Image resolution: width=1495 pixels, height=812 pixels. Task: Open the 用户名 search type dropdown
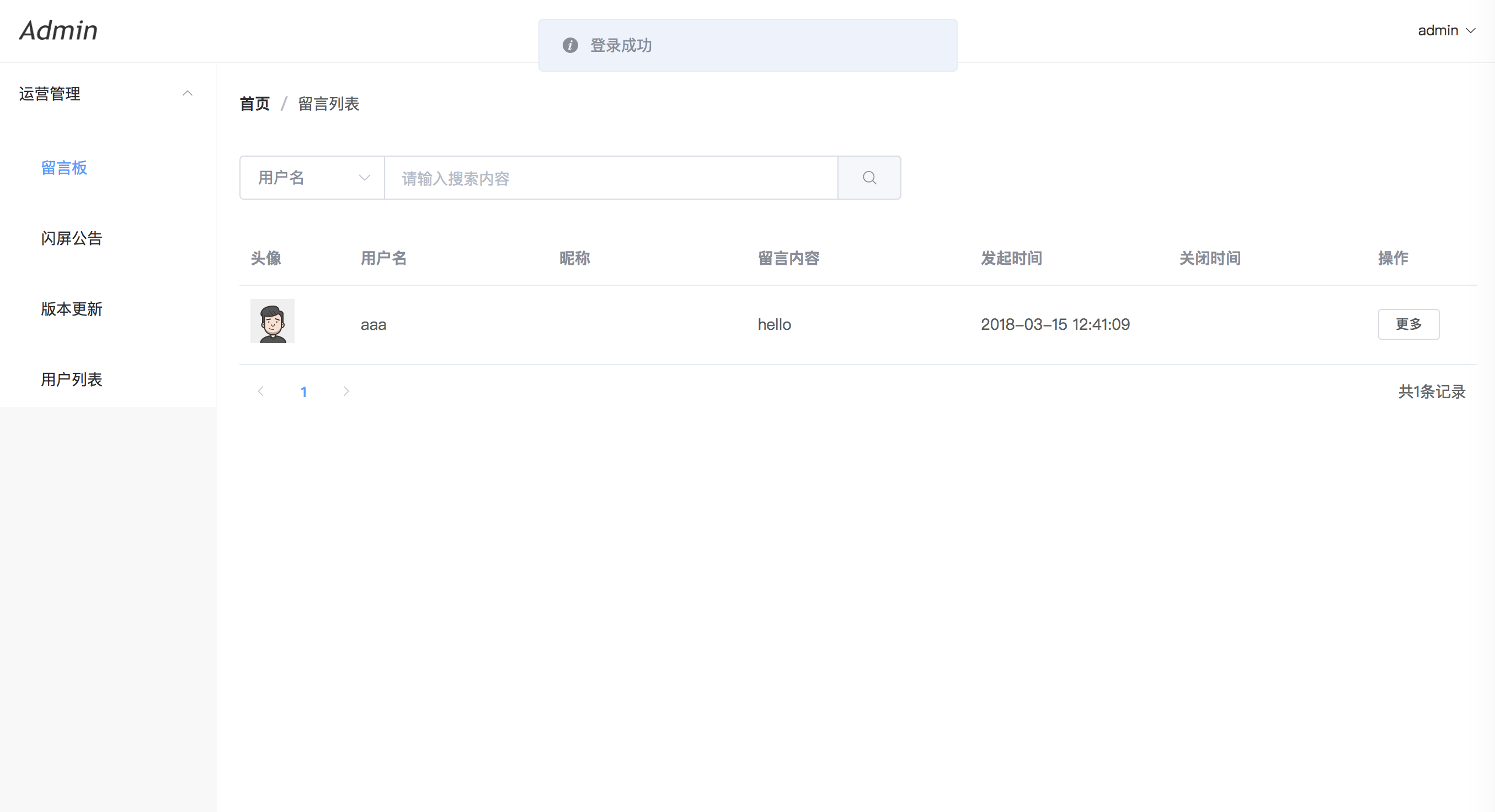(x=312, y=178)
